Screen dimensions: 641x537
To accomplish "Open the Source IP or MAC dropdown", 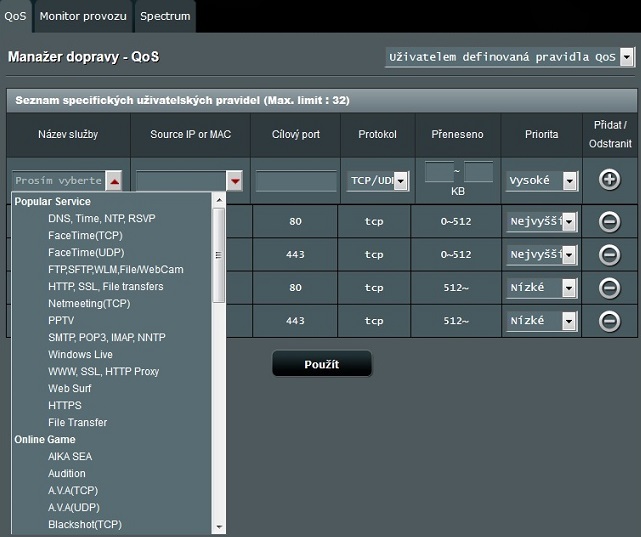I will 235,181.
